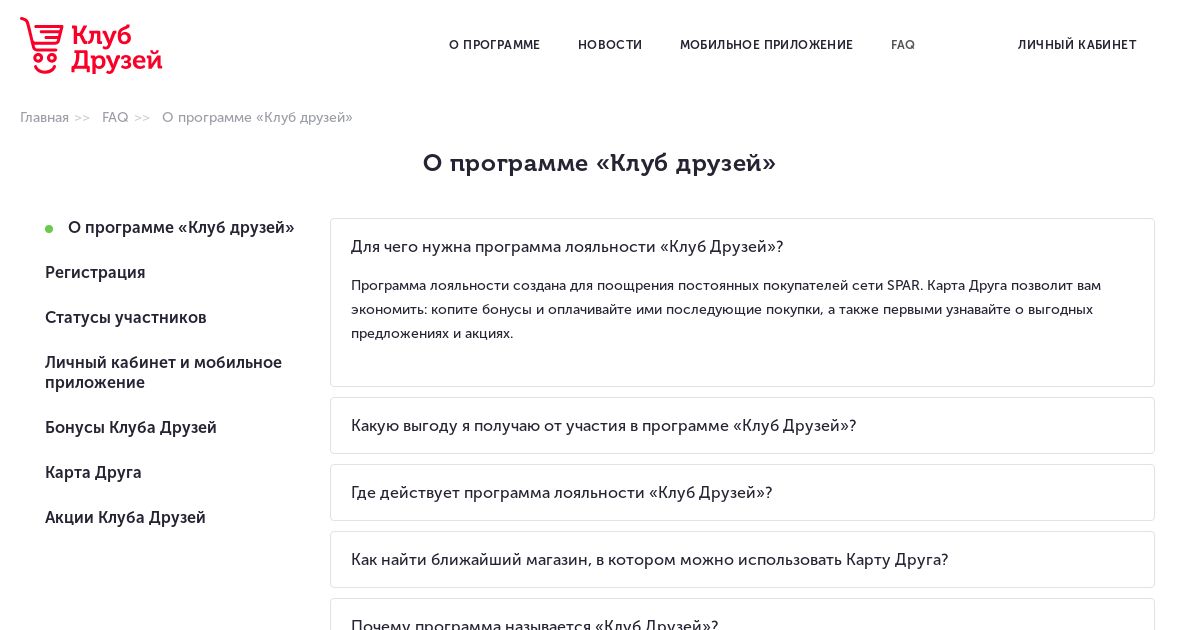Expand question Почему программа называется «Клуб Друзей»
Viewport: 1200px width, 630px height.
[742, 615]
